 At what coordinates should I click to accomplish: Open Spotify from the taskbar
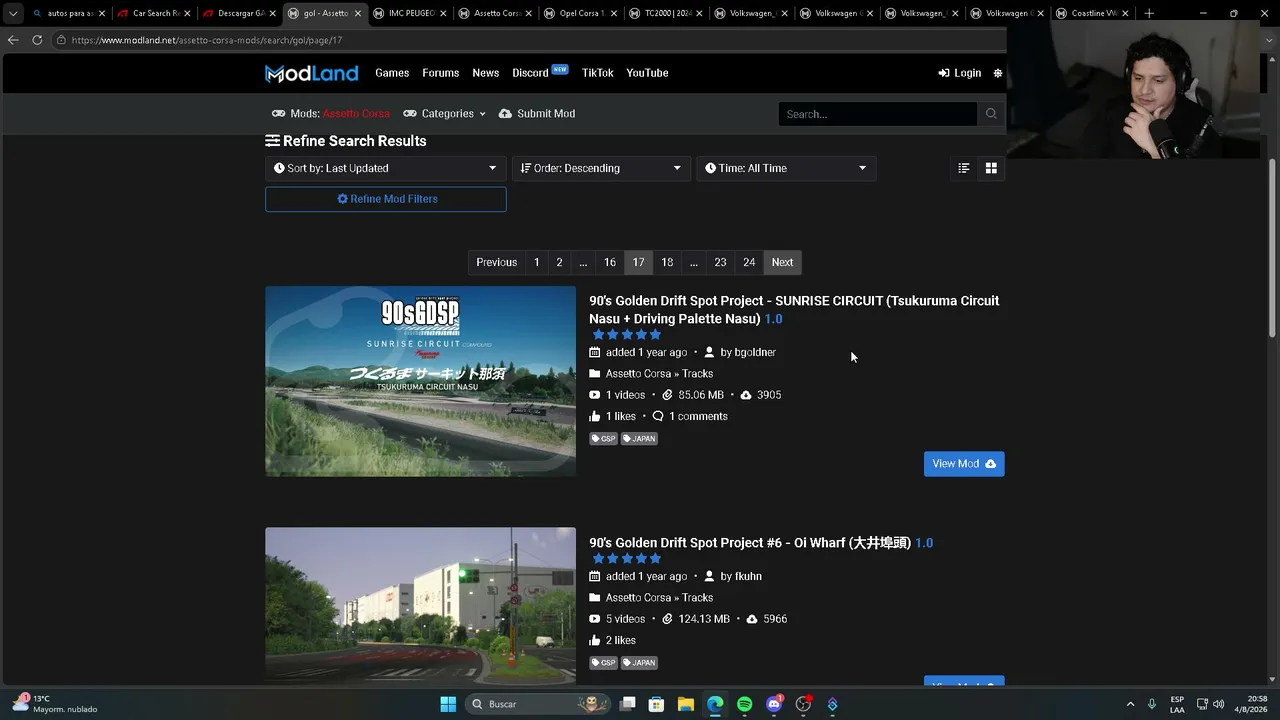click(x=744, y=704)
